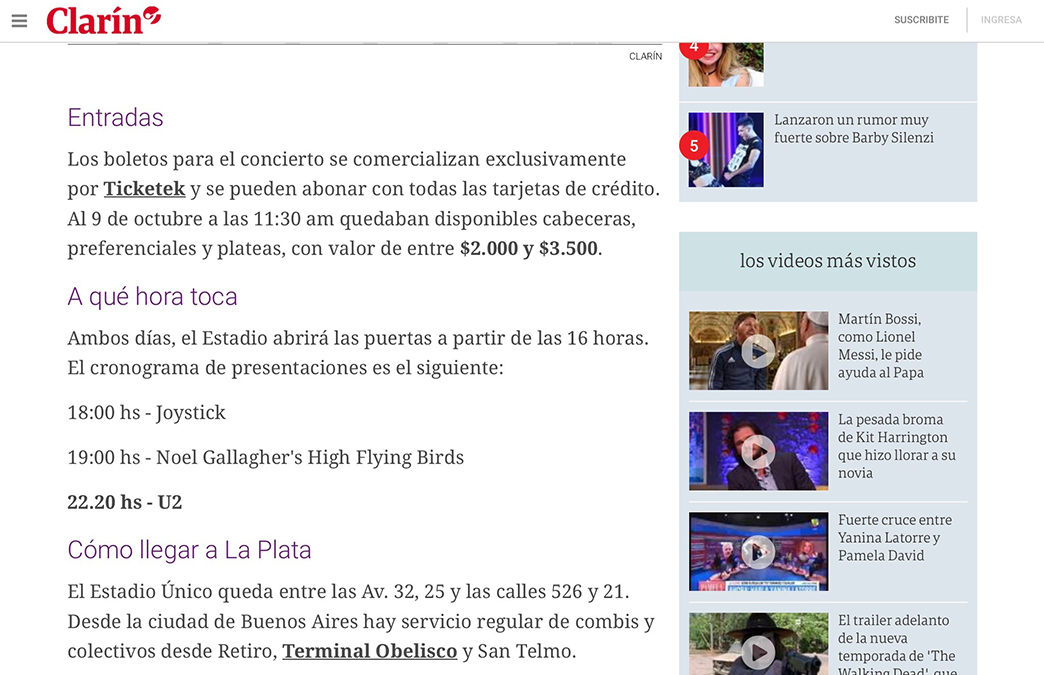
Task: Open the Ticketek link
Action: (x=144, y=189)
